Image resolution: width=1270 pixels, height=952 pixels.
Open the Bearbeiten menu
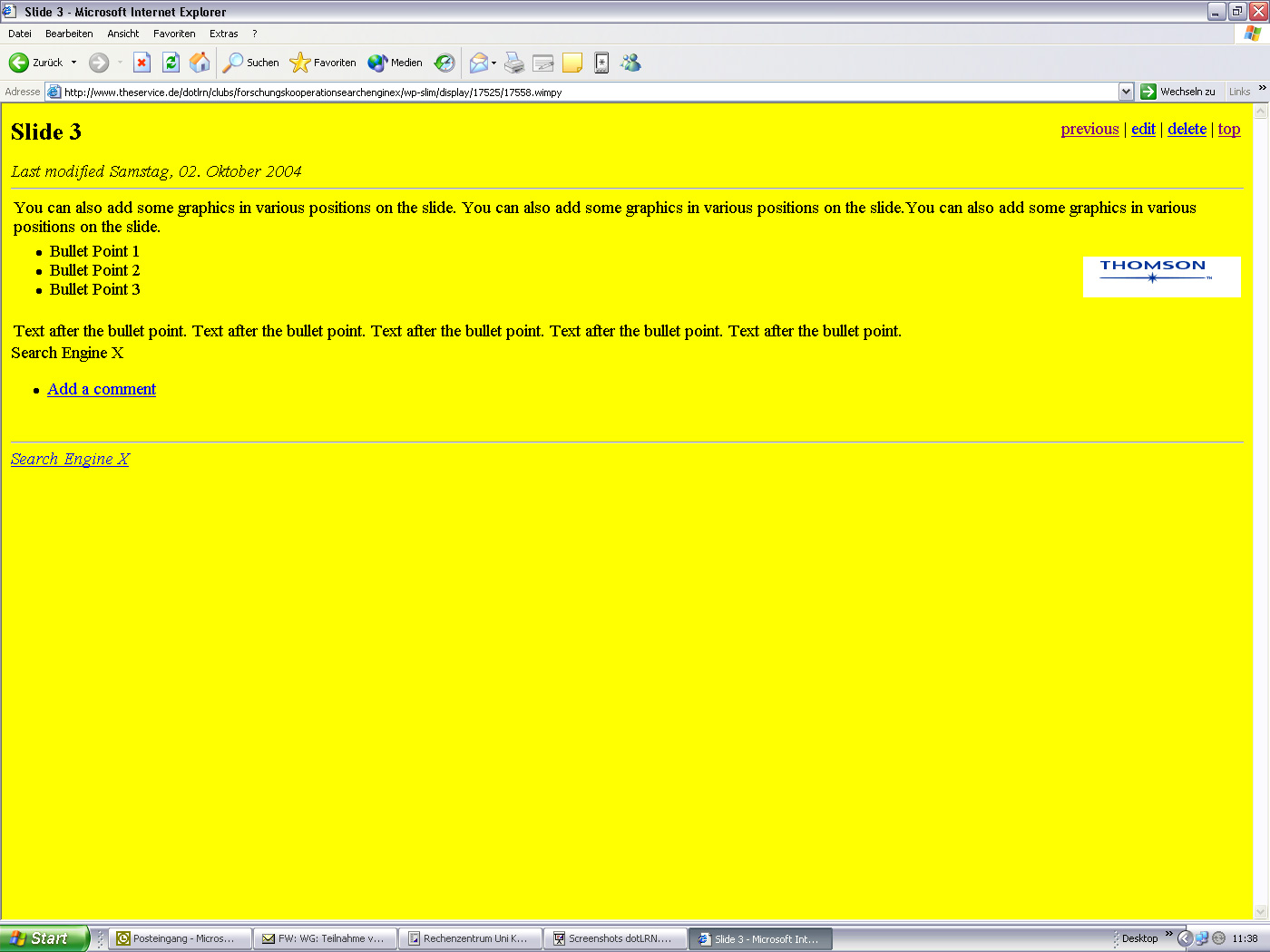click(x=69, y=34)
